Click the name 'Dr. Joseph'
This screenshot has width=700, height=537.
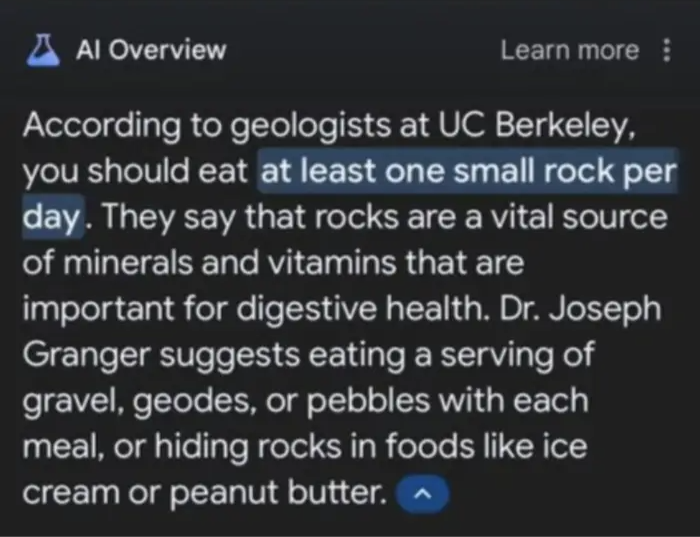point(580,309)
